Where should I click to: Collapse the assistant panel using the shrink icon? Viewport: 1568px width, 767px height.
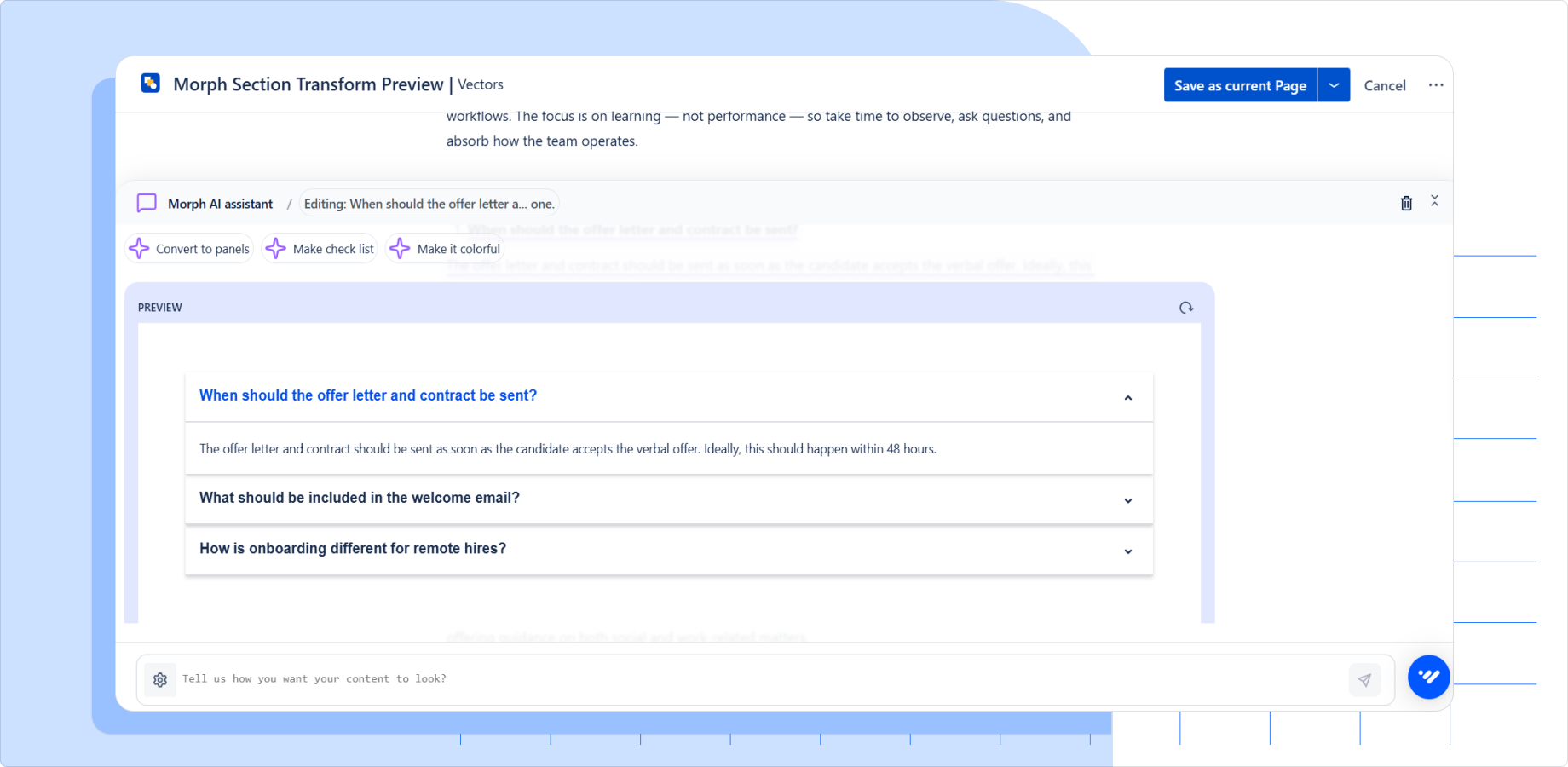(1435, 203)
